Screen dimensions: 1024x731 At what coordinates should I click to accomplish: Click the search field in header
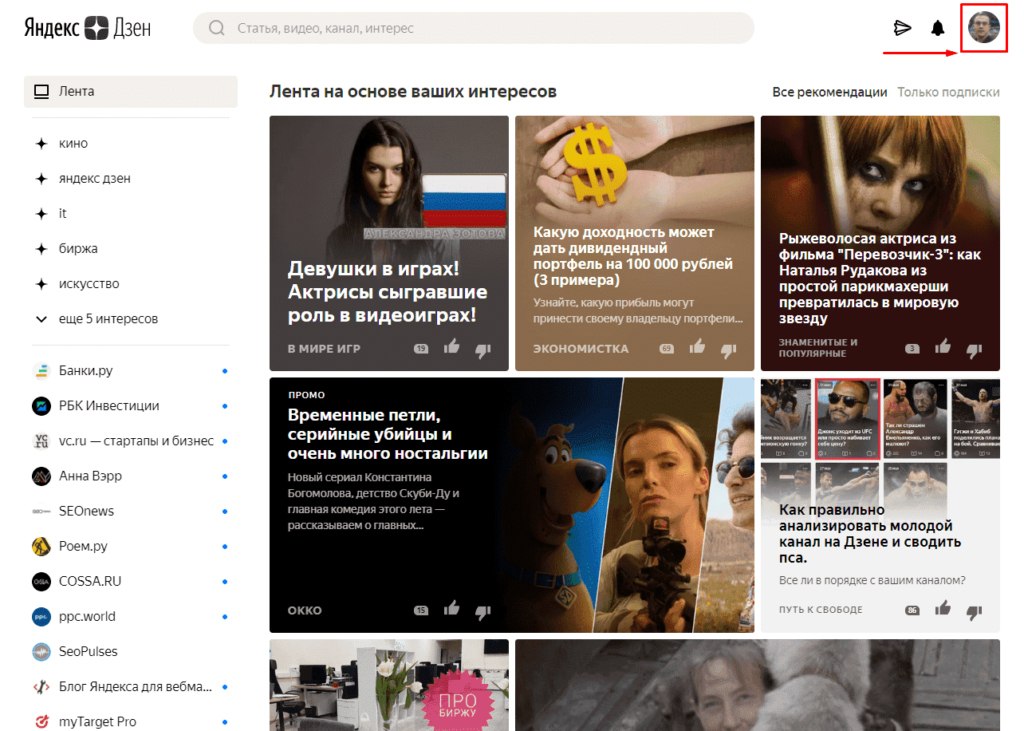[473, 28]
